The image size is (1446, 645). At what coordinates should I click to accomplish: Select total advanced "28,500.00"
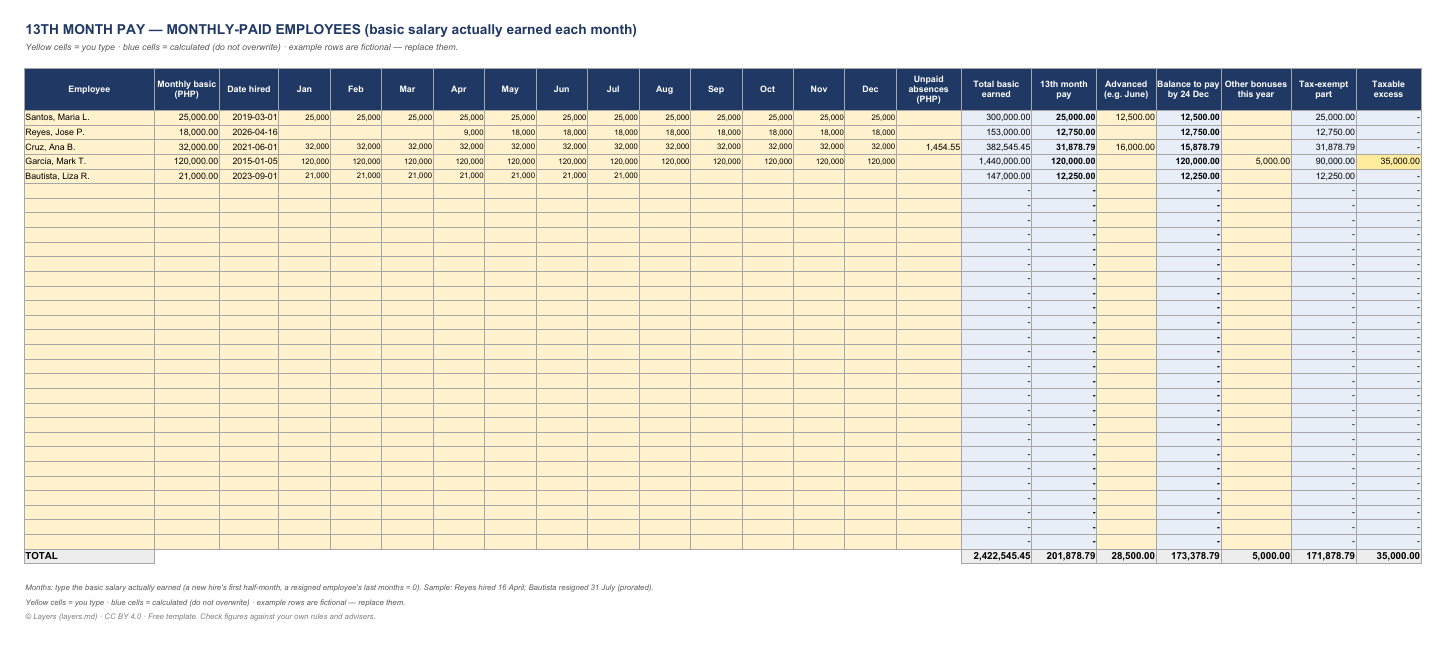click(x=1126, y=555)
